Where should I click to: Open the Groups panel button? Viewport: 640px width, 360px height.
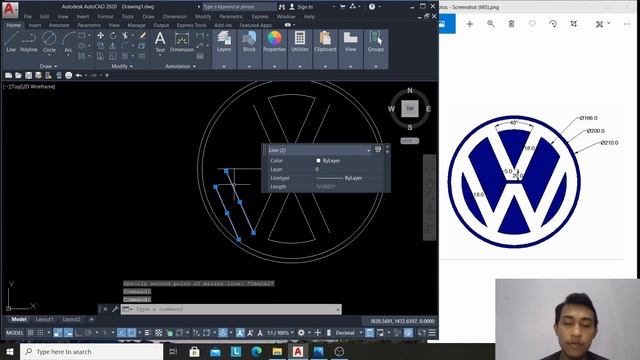(x=376, y=42)
